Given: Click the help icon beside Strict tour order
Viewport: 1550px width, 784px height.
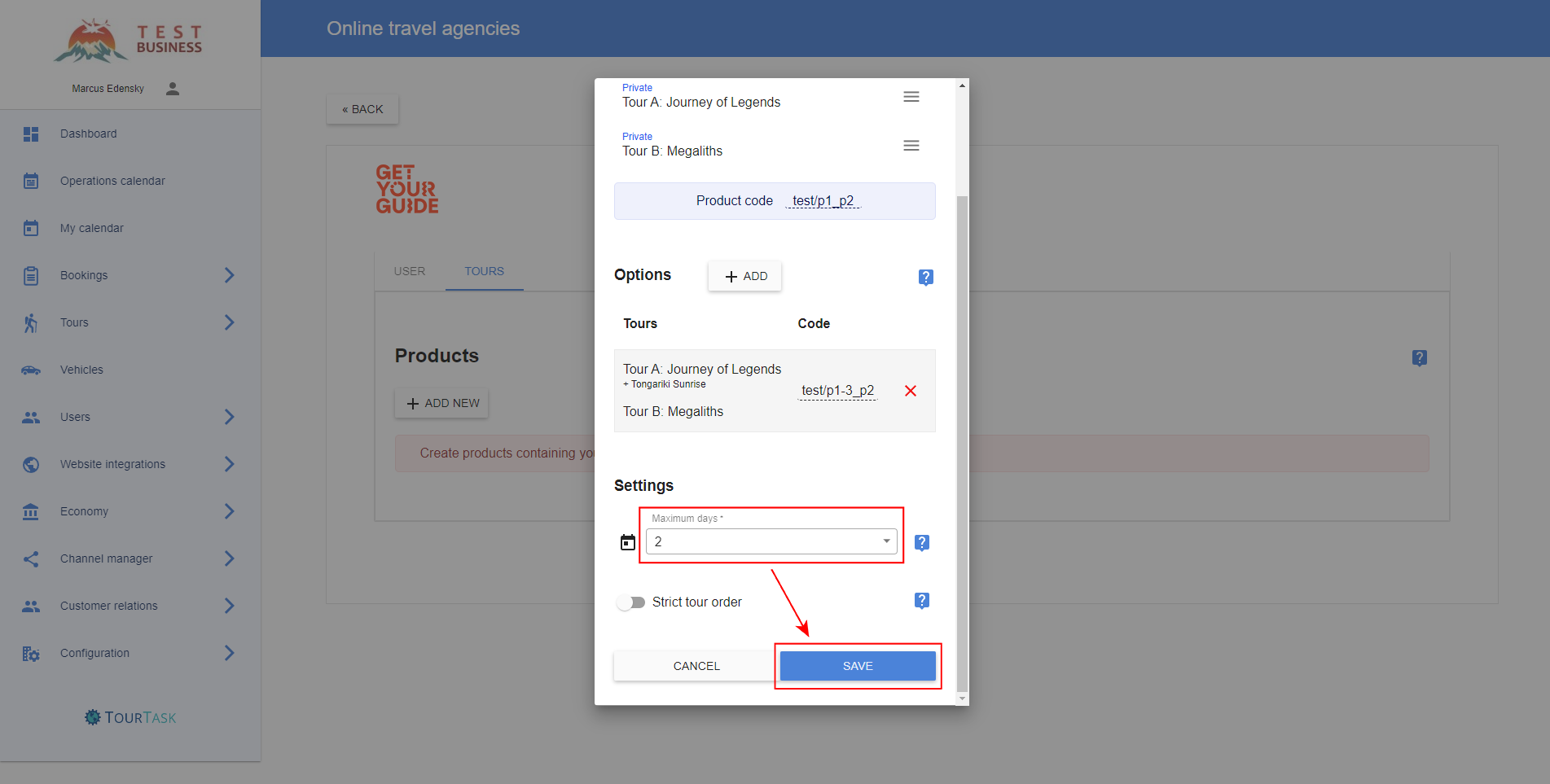Looking at the screenshot, I should tap(921, 601).
